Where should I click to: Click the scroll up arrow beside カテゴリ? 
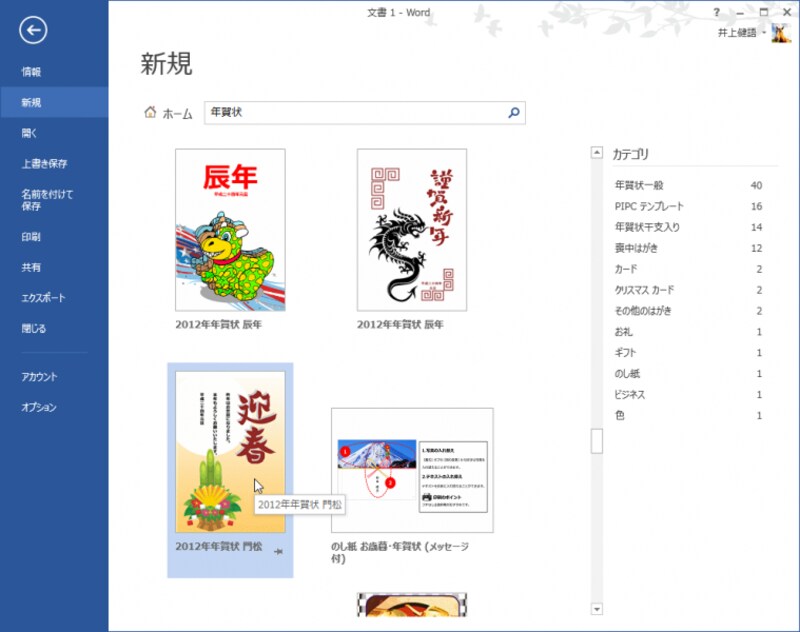[597, 154]
